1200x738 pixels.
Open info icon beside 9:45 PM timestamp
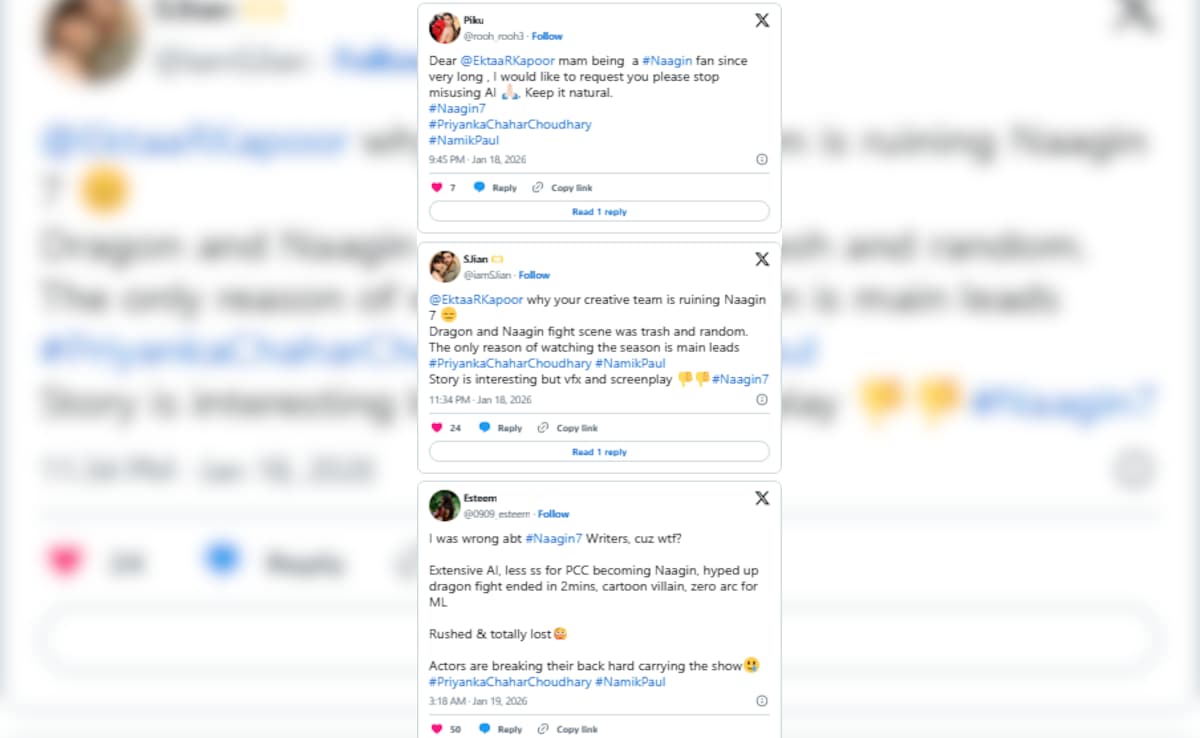point(762,159)
